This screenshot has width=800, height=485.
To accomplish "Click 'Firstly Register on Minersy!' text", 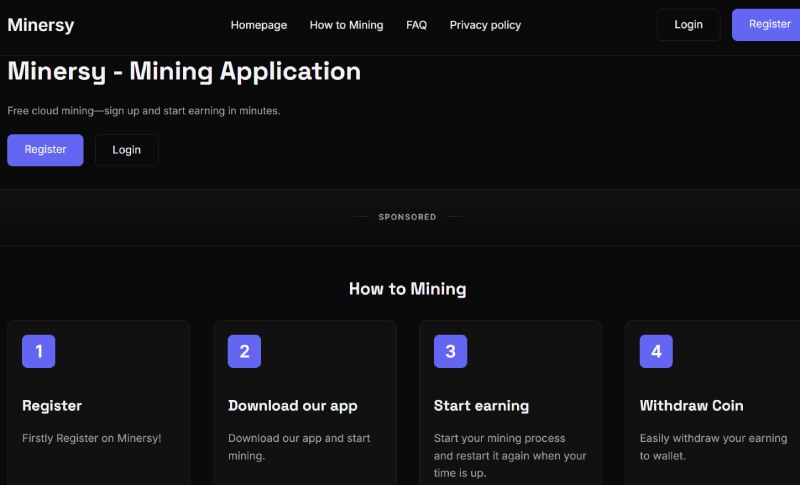I will [92, 438].
